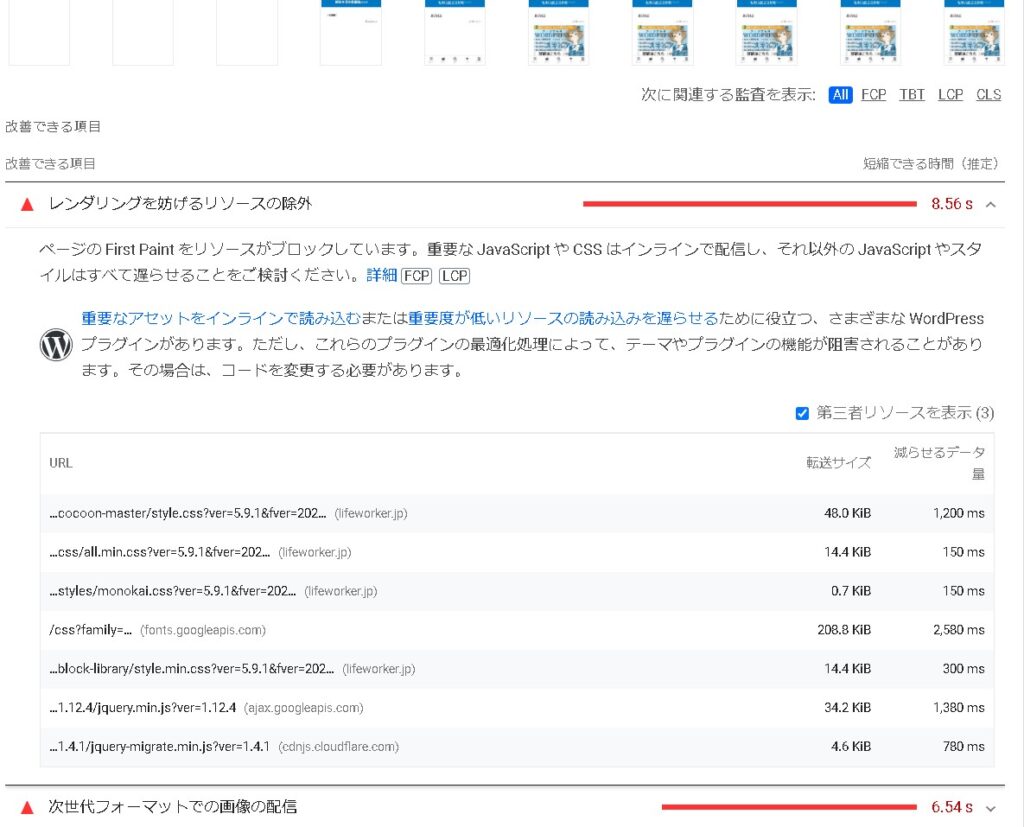Viewport: 1024px width, 827px height.
Task: Open 重要度が低いリソースの読み込みを遅らせる link
Action: click(563, 319)
